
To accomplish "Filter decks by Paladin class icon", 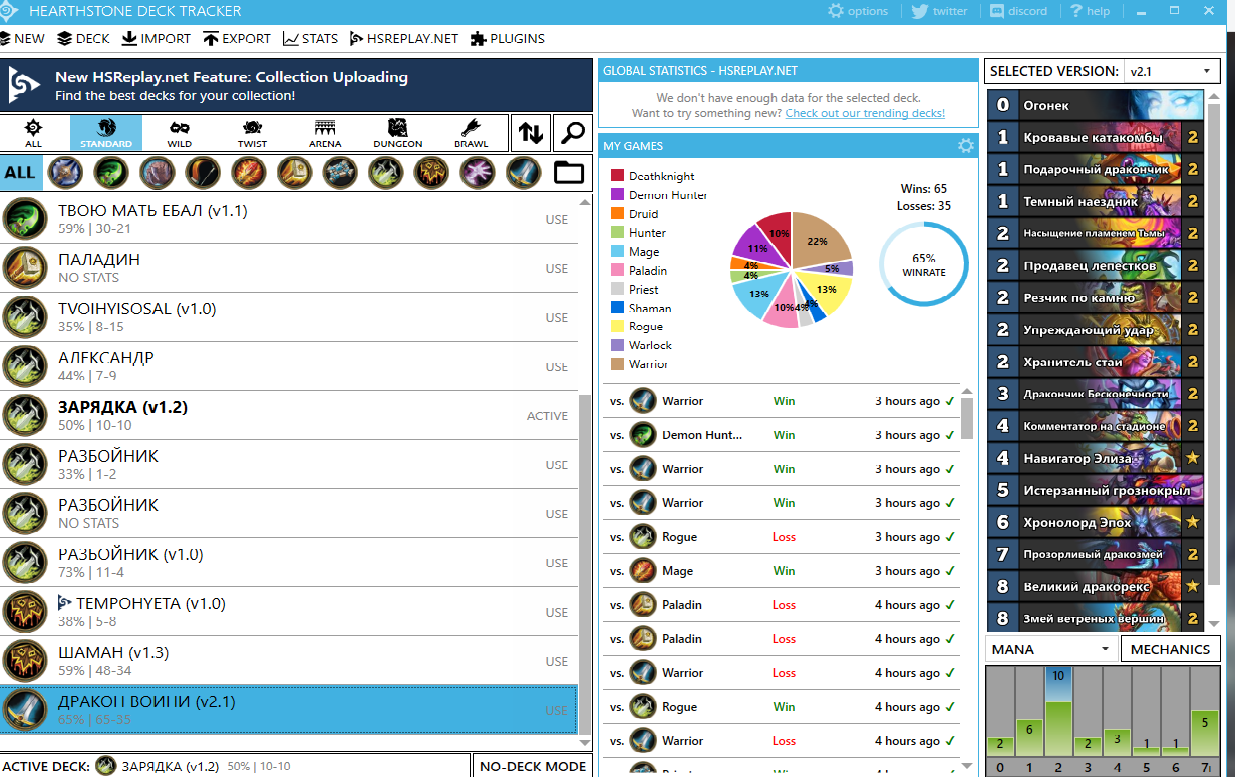I will click(x=294, y=172).
